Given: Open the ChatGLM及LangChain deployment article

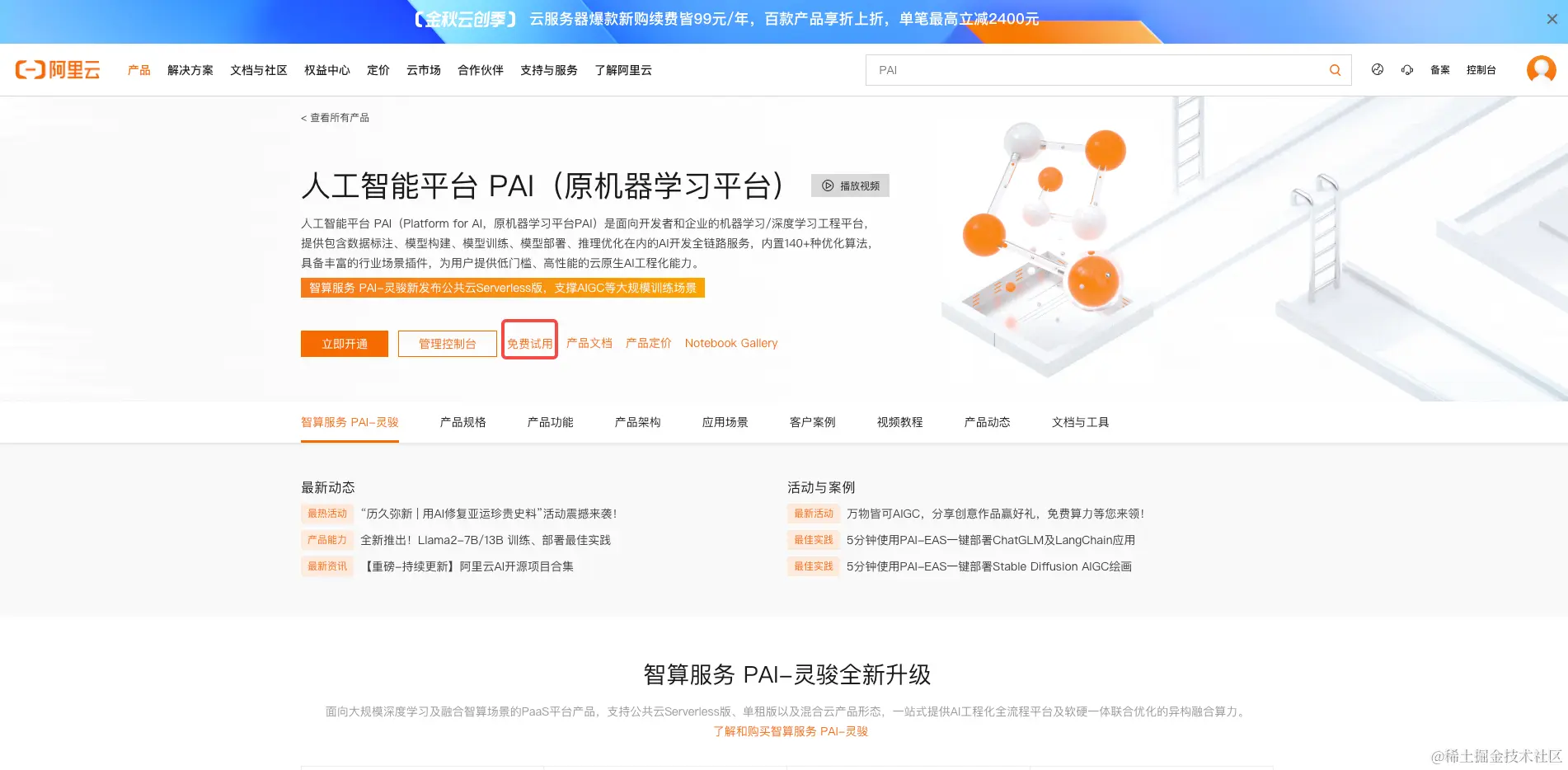Looking at the screenshot, I should (991, 540).
